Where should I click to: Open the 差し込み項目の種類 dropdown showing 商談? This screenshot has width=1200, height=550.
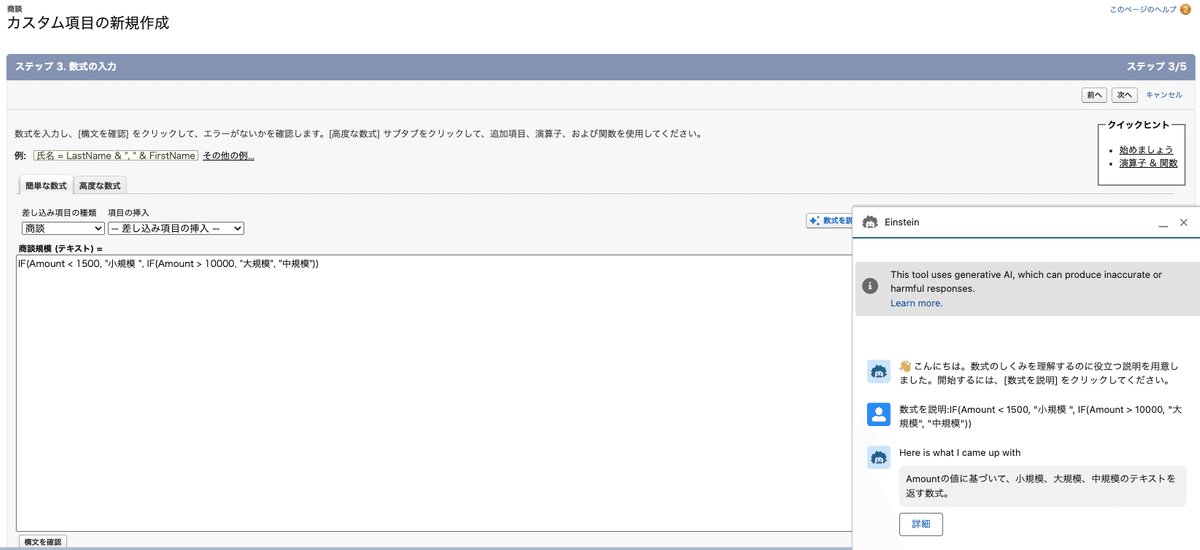click(62, 228)
